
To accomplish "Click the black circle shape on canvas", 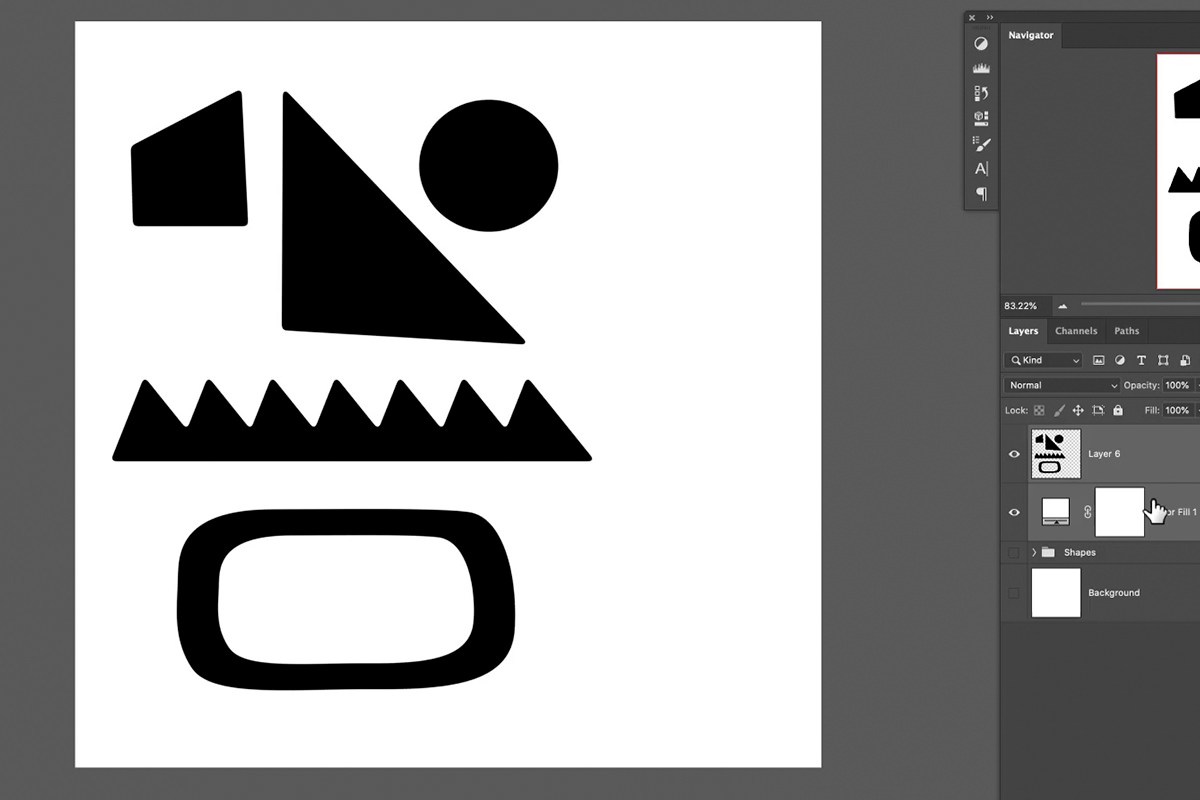I will click(488, 166).
